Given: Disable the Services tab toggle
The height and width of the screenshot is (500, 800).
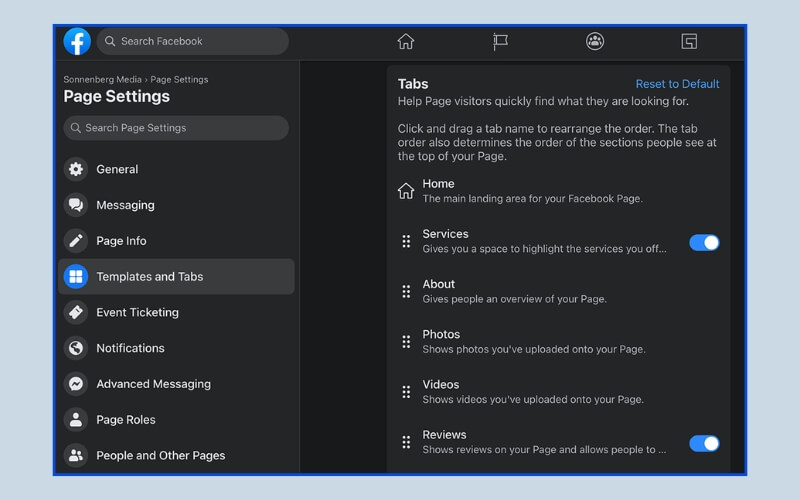Looking at the screenshot, I should 704,242.
